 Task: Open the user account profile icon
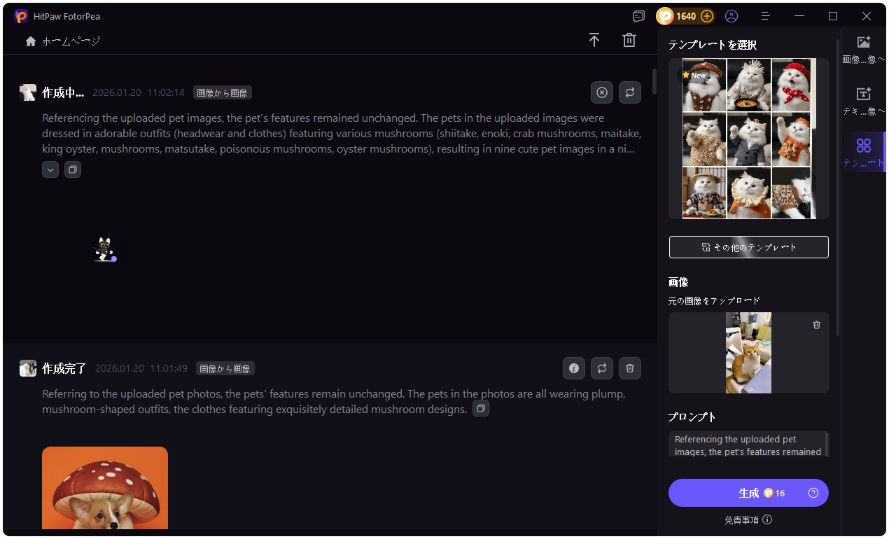click(731, 16)
